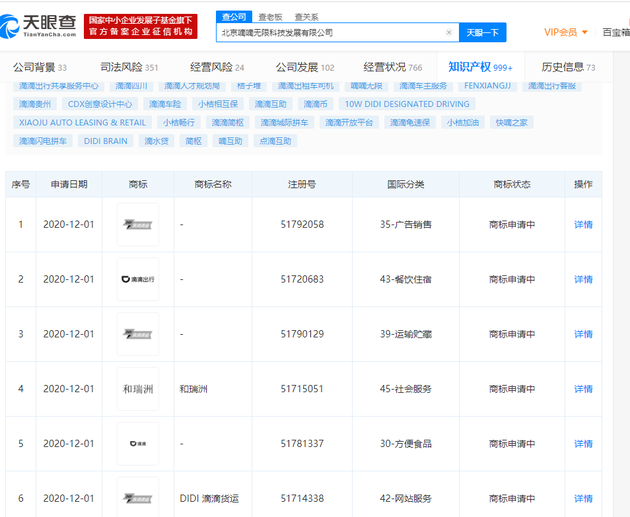Open the DiDi trademark logo in row 2
This screenshot has width=630, height=517.
(x=138, y=279)
